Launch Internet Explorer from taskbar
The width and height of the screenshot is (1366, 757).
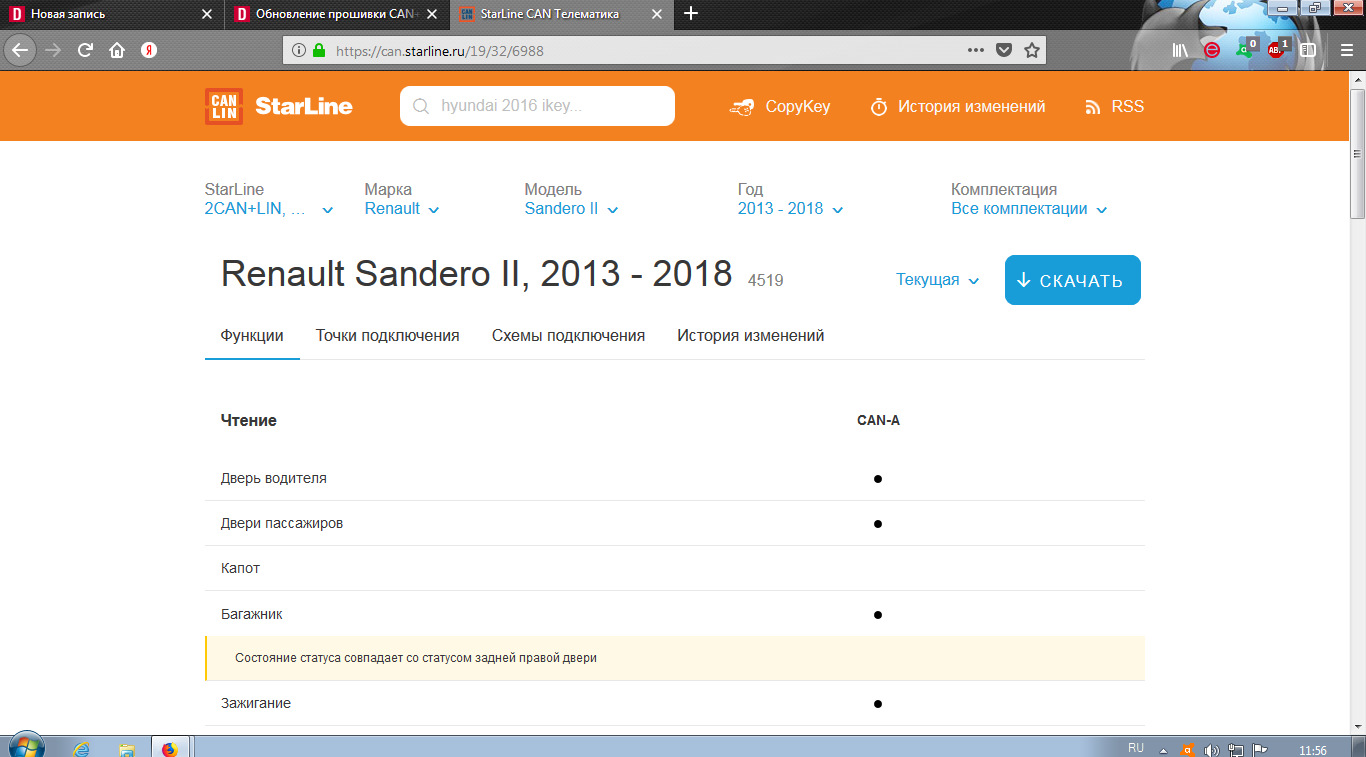click(x=82, y=748)
